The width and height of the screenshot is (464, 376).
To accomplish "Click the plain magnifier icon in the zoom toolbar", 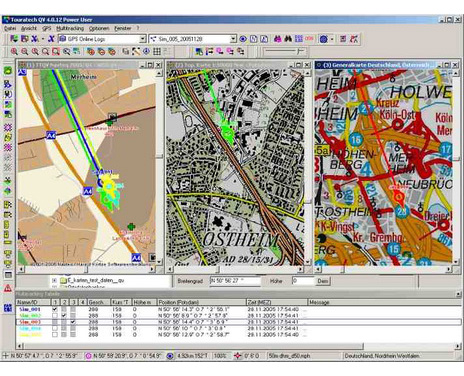I will [x=45, y=51].
